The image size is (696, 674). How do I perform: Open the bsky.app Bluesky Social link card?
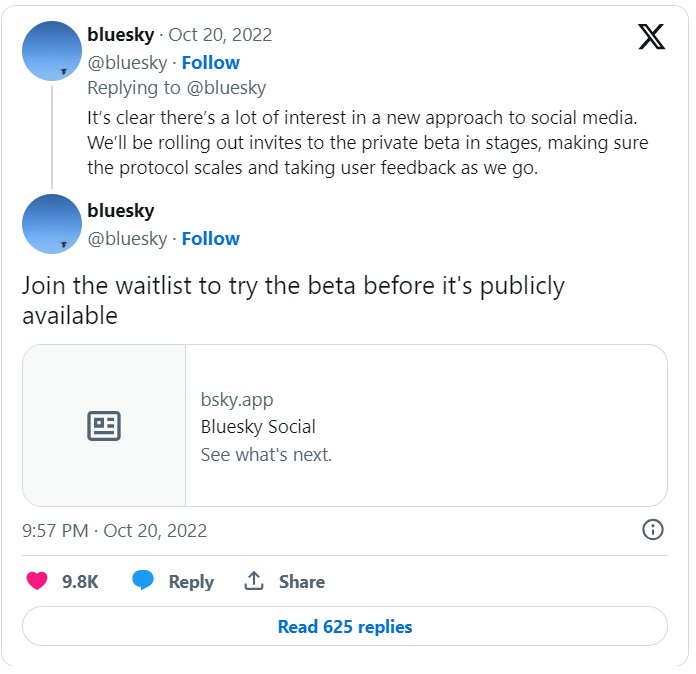[x=425, y=426]
